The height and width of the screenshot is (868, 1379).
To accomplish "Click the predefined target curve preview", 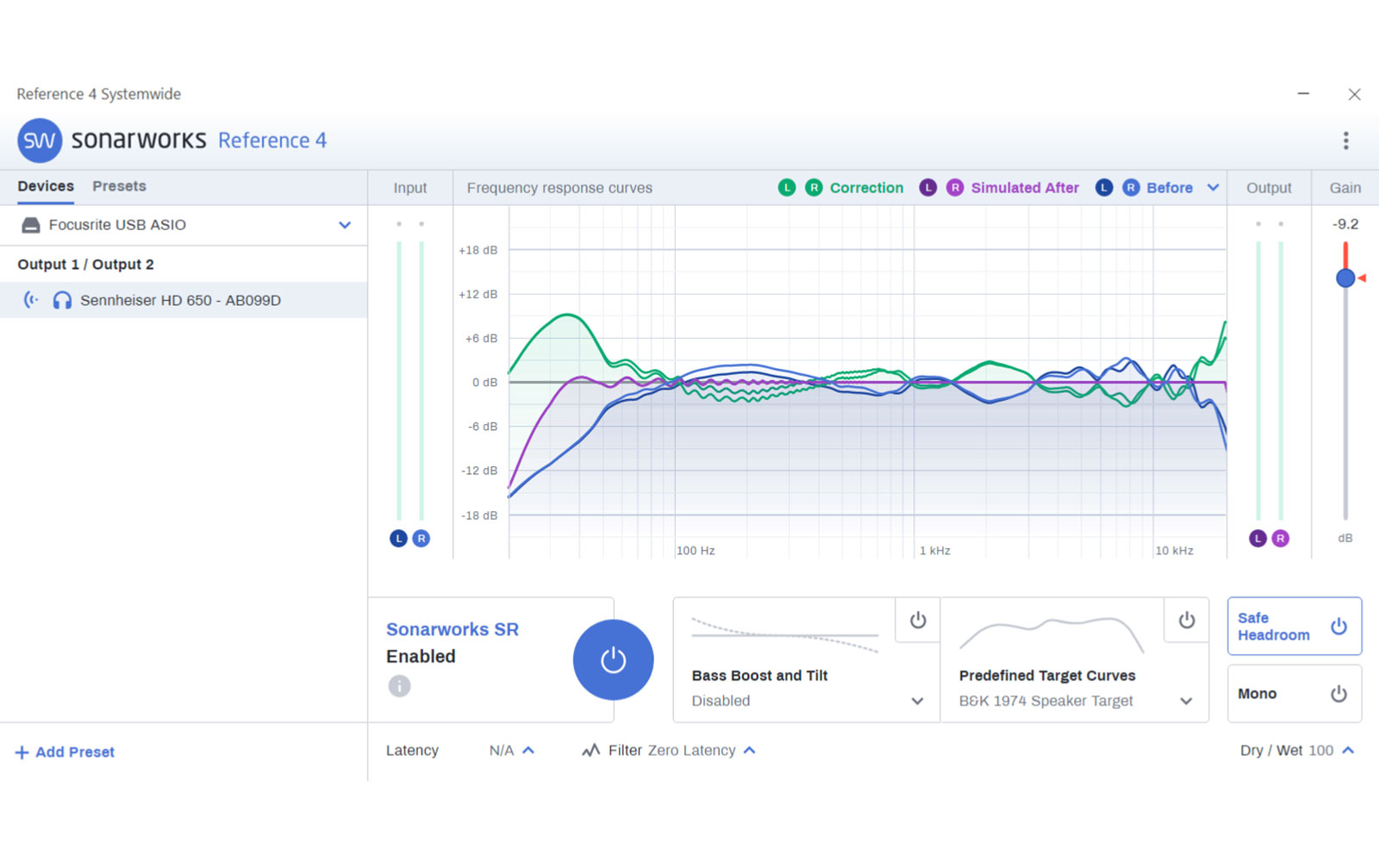I will tap(1051, 634).
